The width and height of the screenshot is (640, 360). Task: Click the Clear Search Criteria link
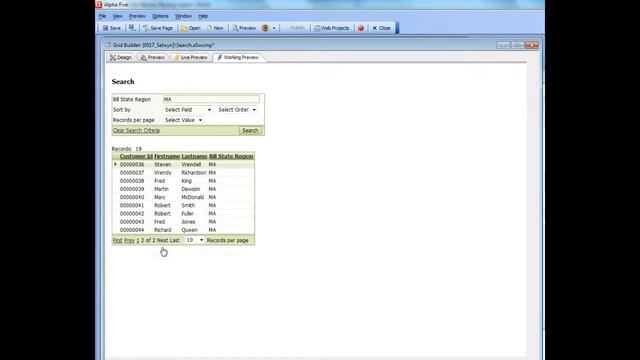pyautogui.click(x=136, y=131)
